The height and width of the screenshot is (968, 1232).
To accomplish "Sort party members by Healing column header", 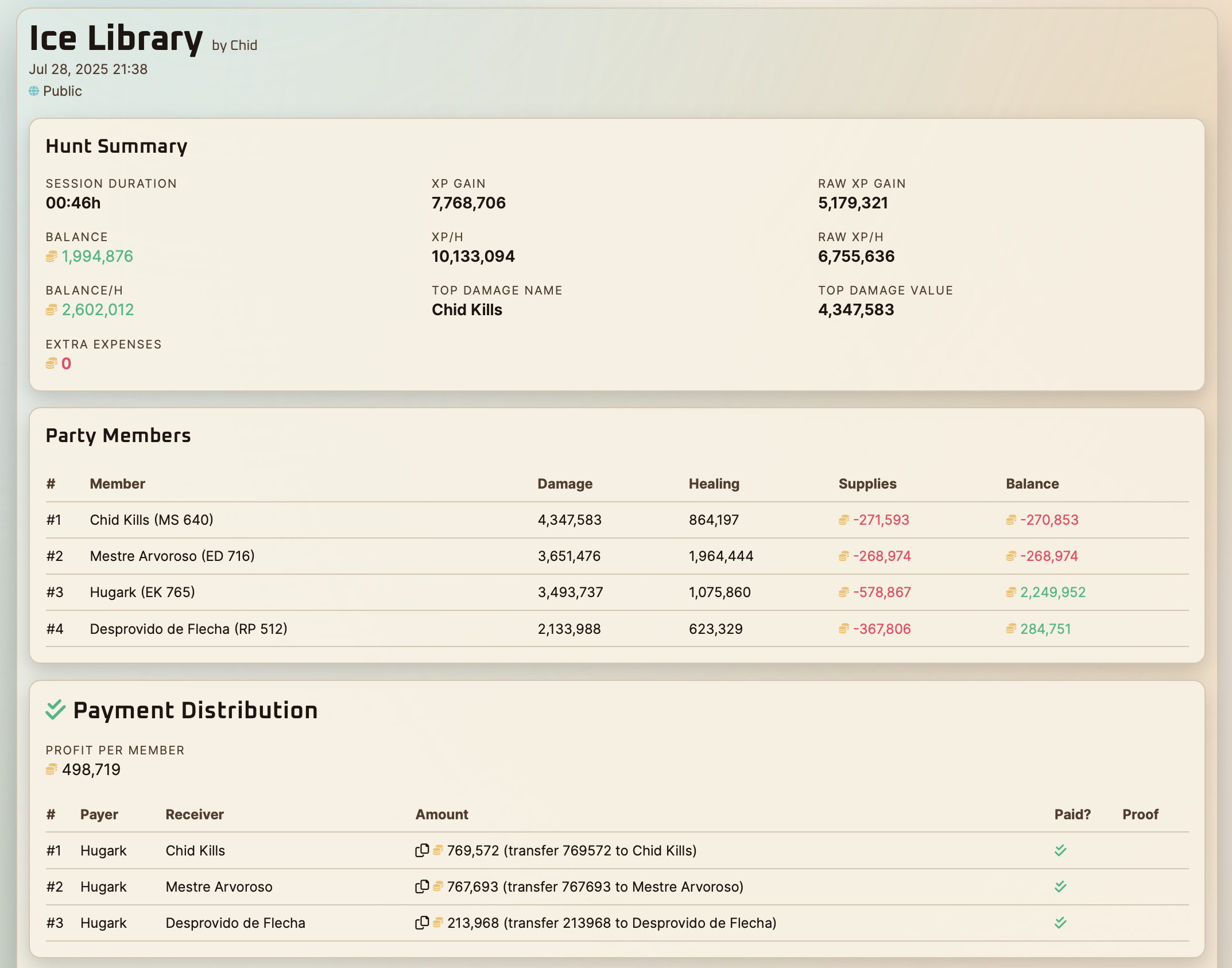I will (x=714, y=484).
